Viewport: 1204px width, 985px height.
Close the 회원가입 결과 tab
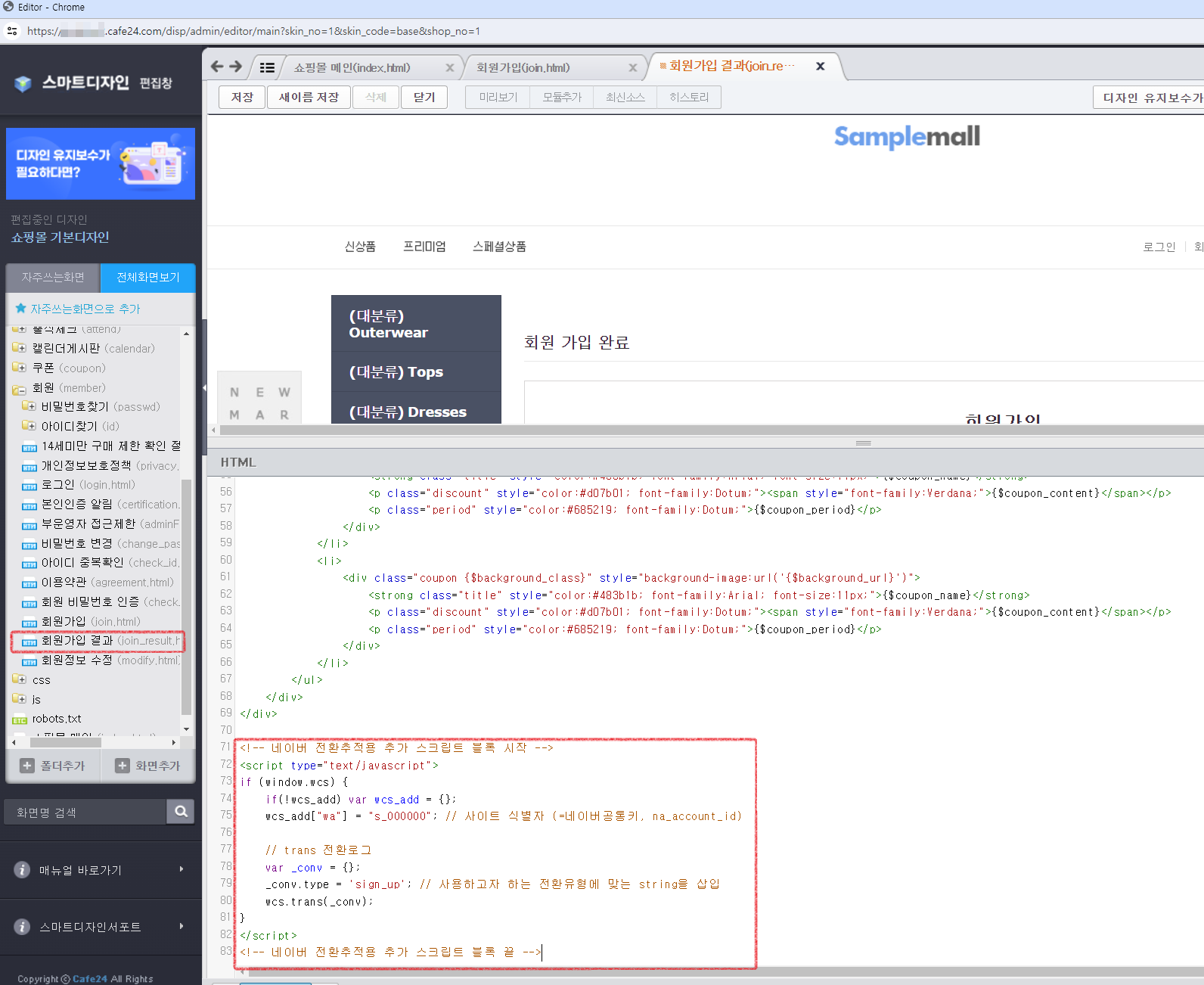pyautogui.click(x=820, y=67)
